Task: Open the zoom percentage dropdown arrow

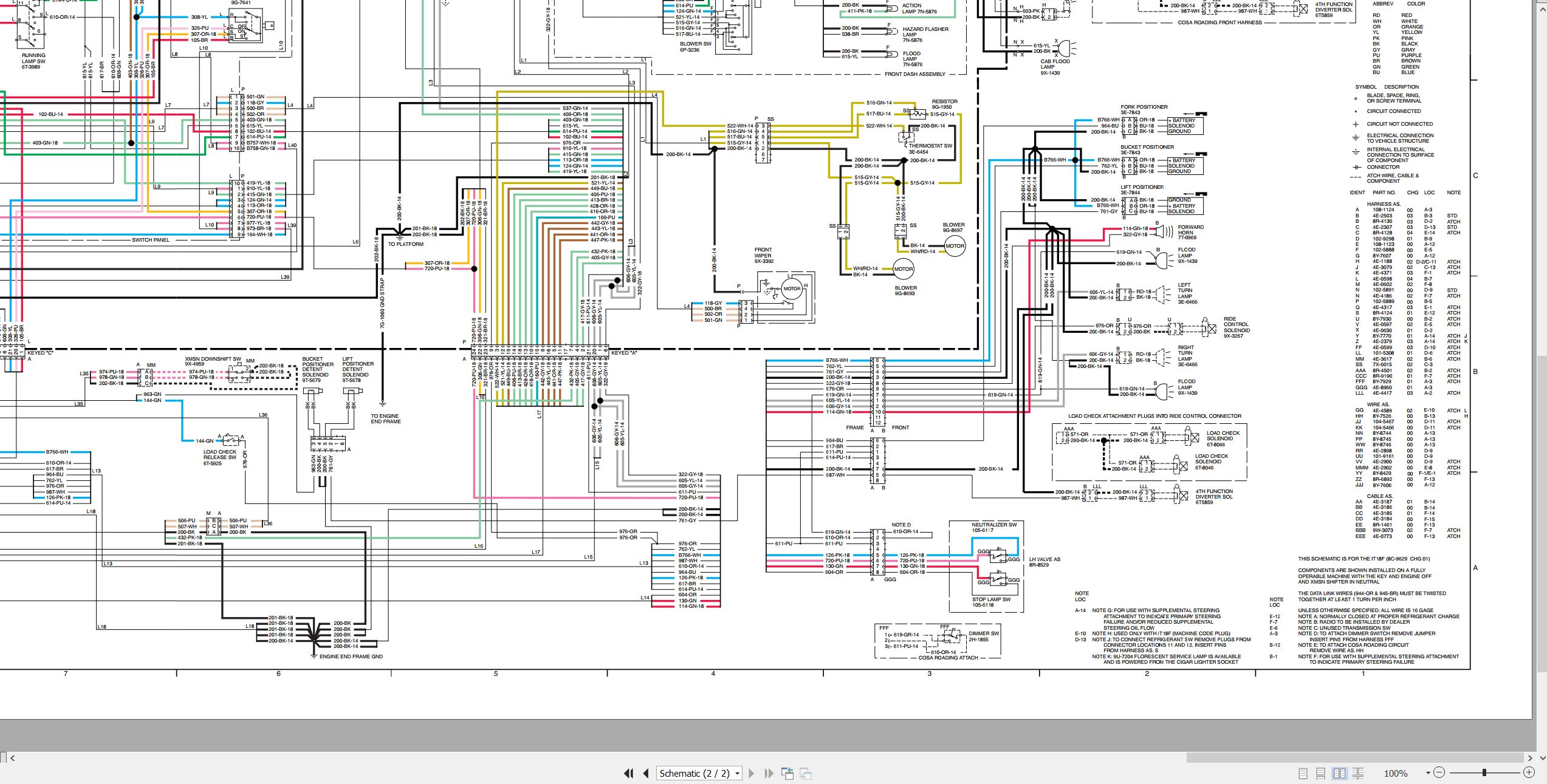Action: point(1428,773)
